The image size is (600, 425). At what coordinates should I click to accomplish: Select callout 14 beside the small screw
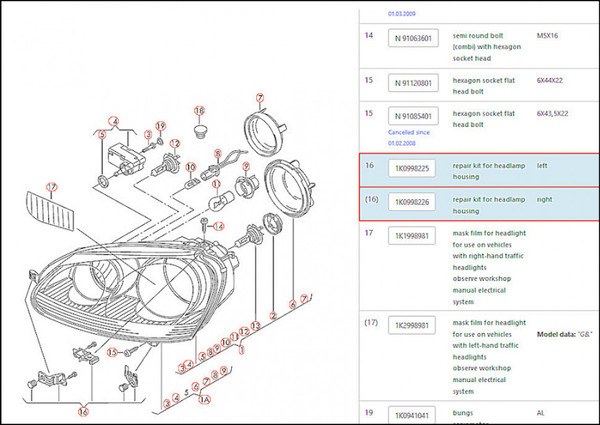[x=218, y=226]
